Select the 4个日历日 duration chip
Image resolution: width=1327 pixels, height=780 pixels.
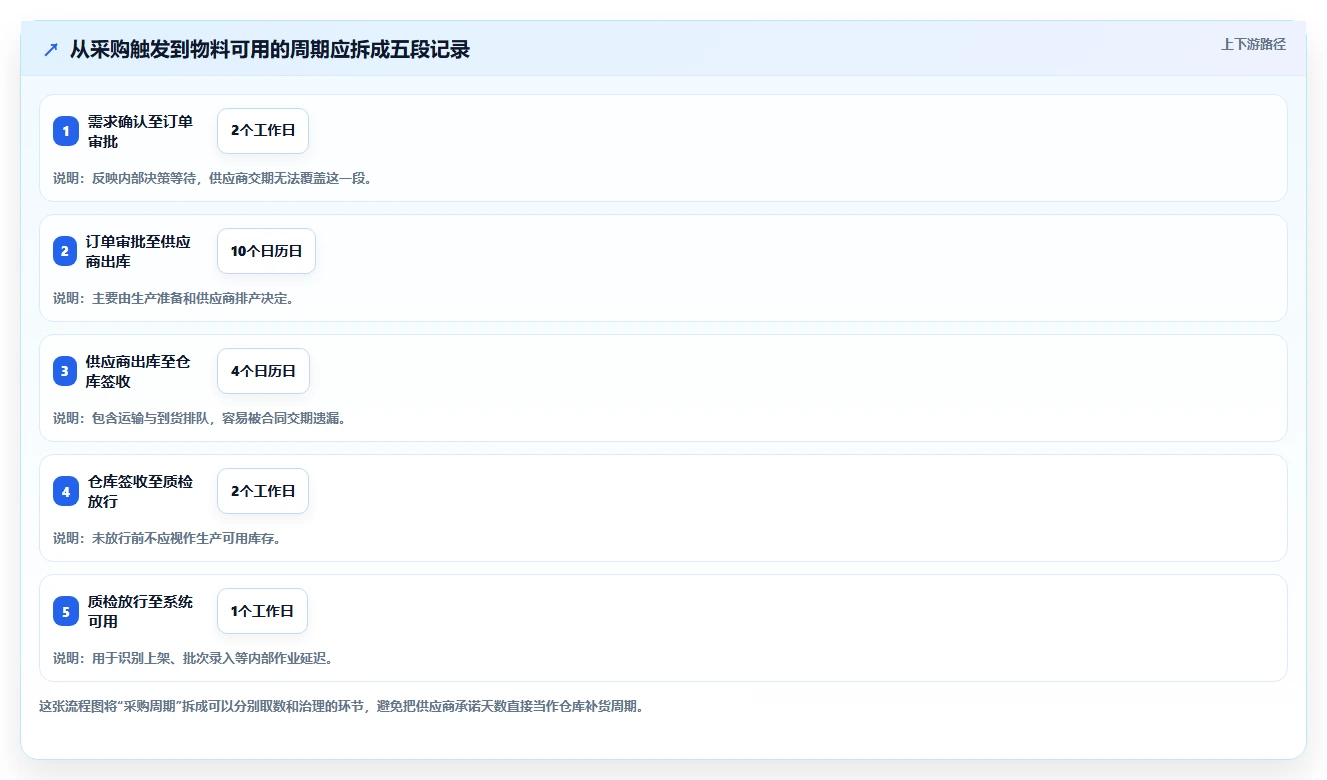point(263,371)
